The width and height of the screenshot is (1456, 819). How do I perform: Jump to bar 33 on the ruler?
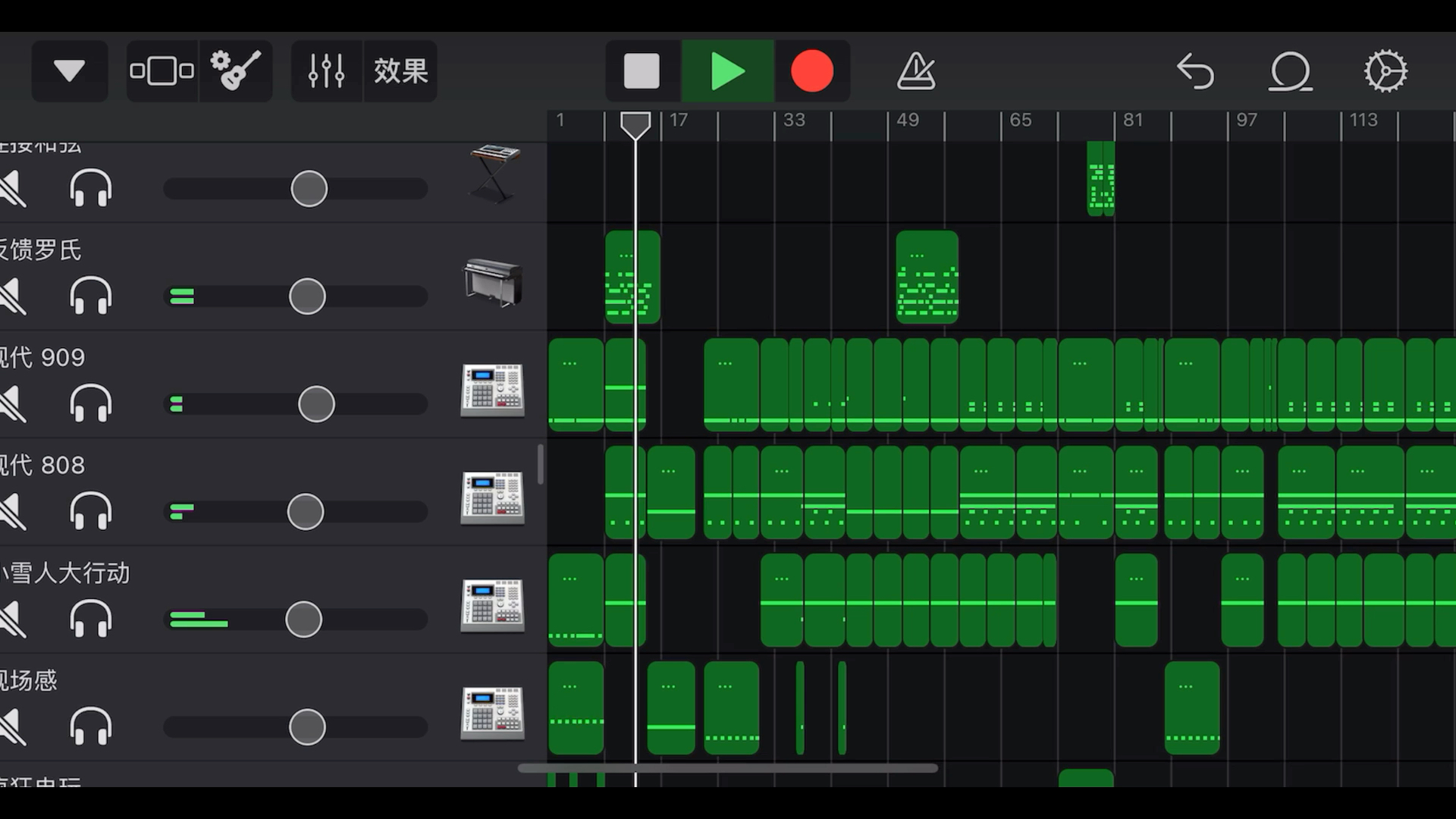[794, 120]
